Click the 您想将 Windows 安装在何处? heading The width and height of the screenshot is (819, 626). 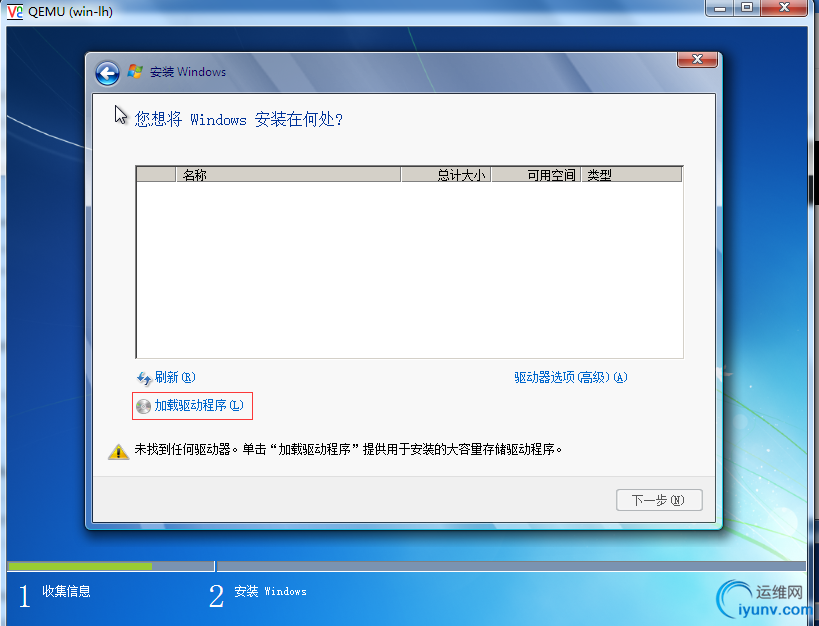[x=239, y=120]
